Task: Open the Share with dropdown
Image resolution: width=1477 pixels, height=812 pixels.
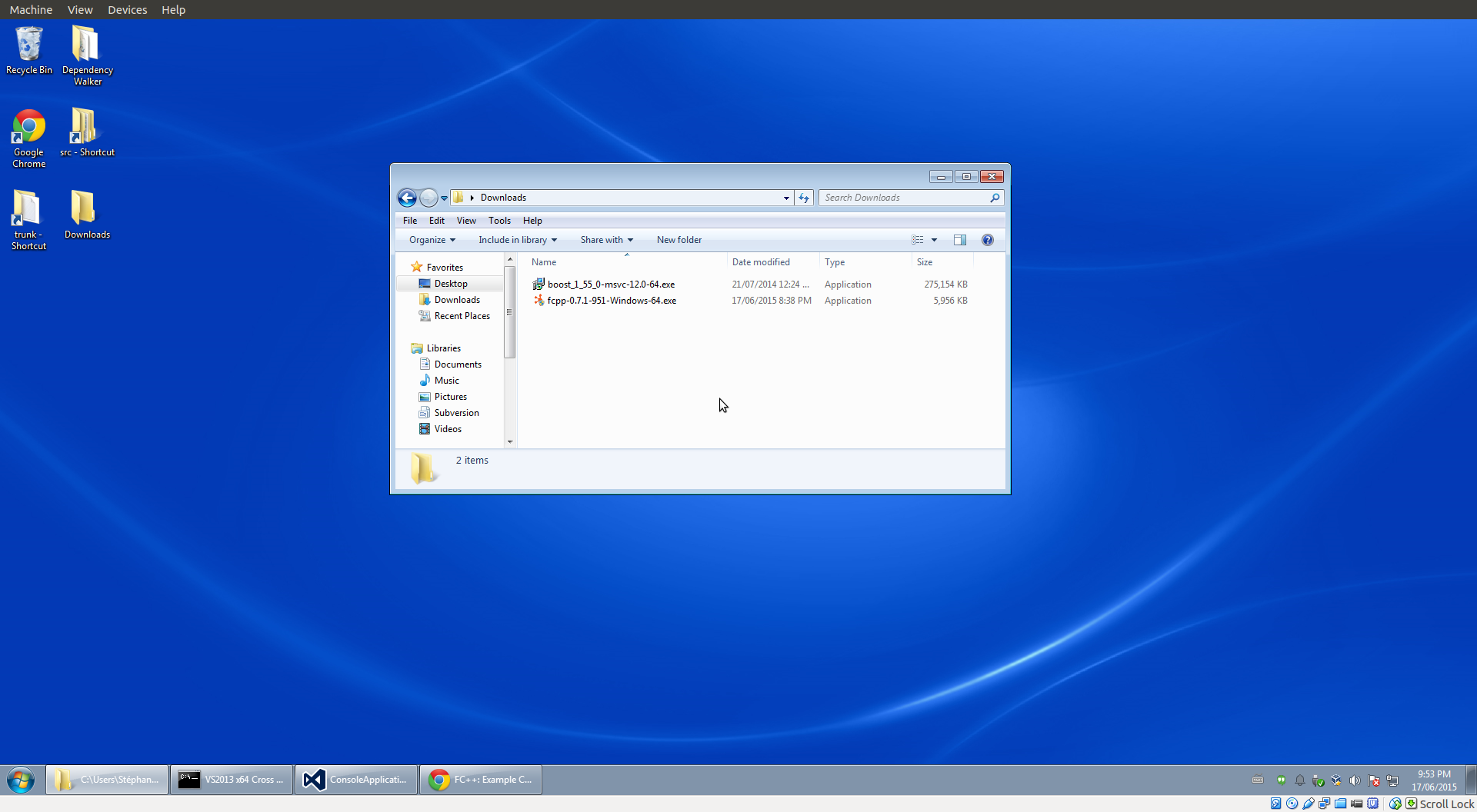Action: pos(606,240)
